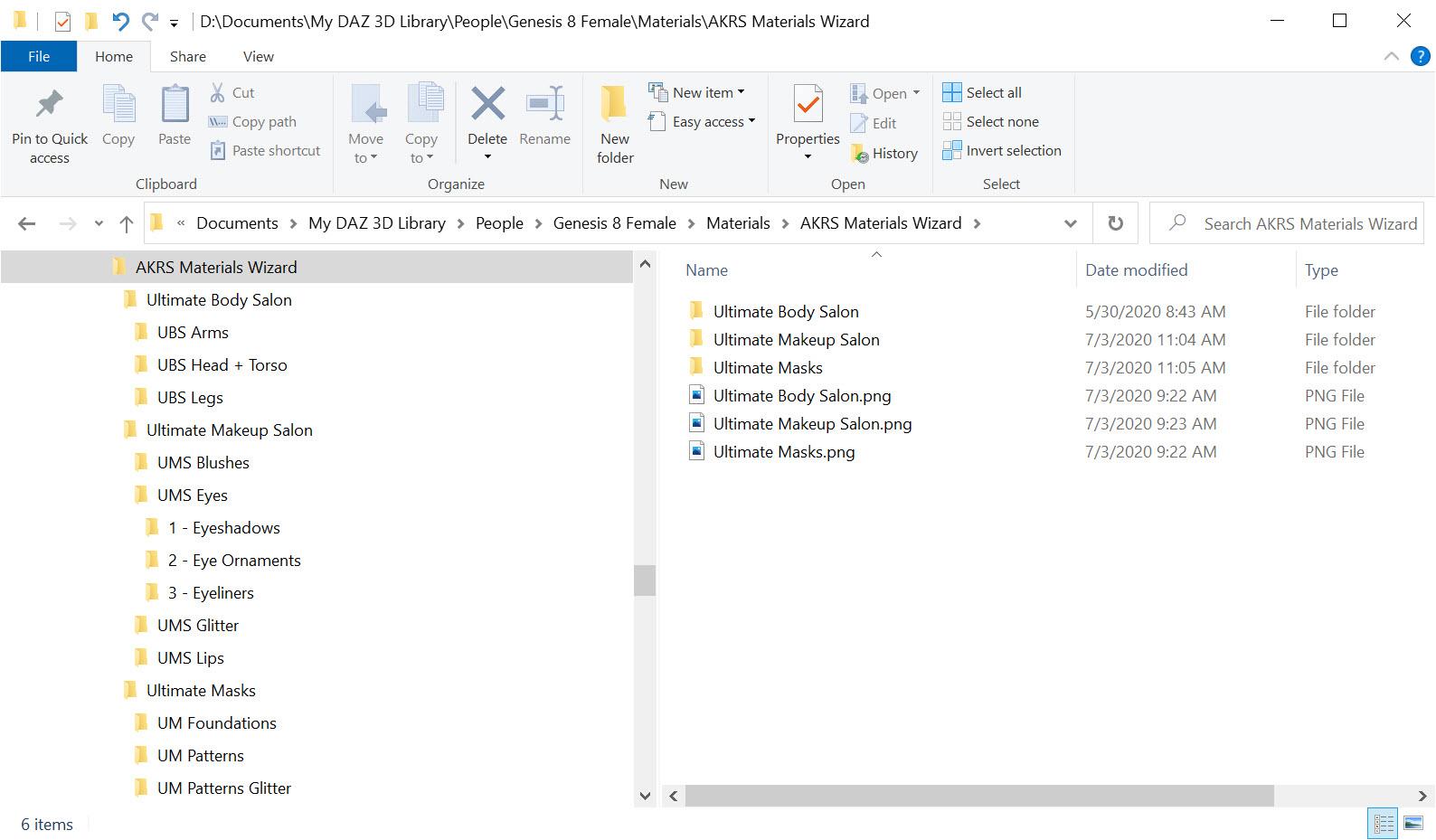The height and width of the screenshot is (840, 1436).
Task: Switch to Large icons view layout
Action: pos(1412,823)
